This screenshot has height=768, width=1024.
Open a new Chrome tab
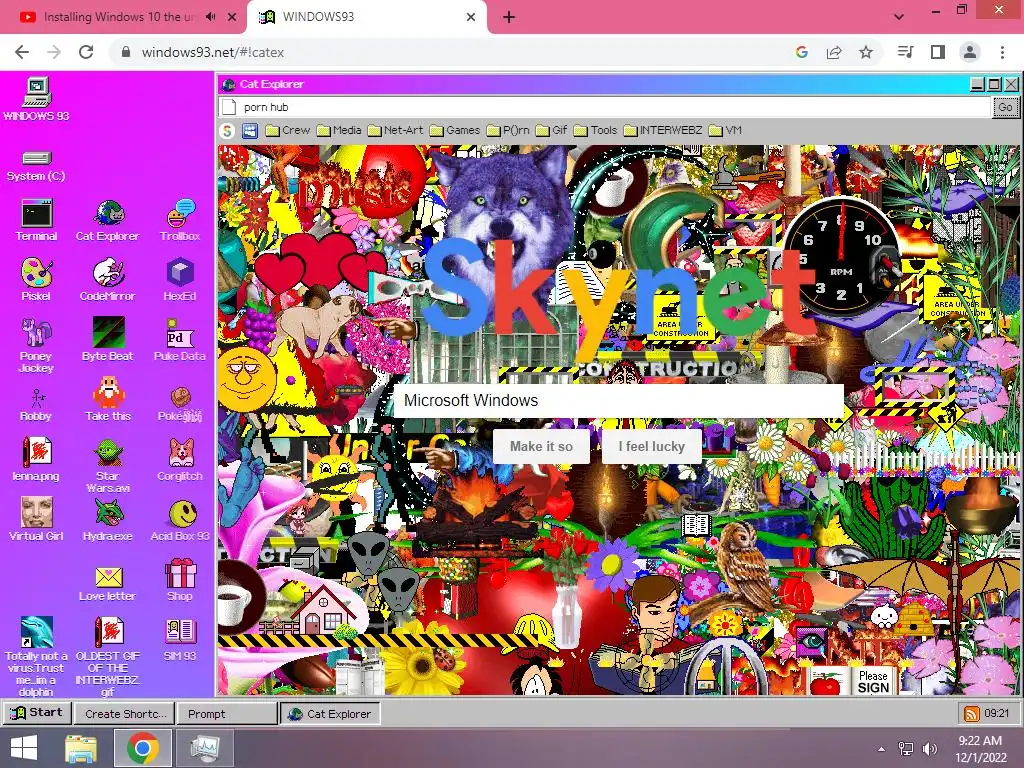pos(509,17)
